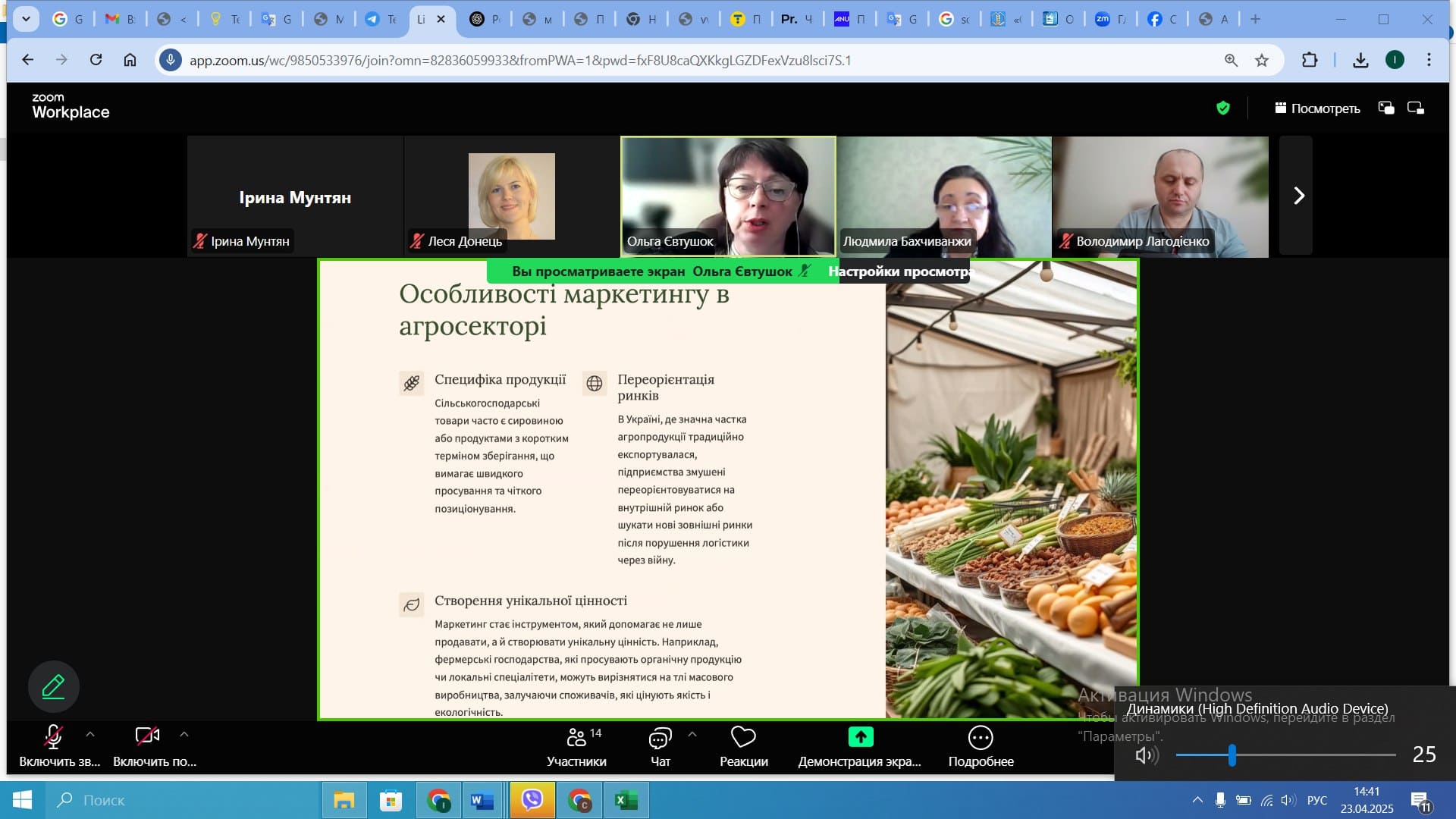This screenshot has width=1456, height=819.
Task: Go forward with browser forward arrow
Action: pos(61,60)
